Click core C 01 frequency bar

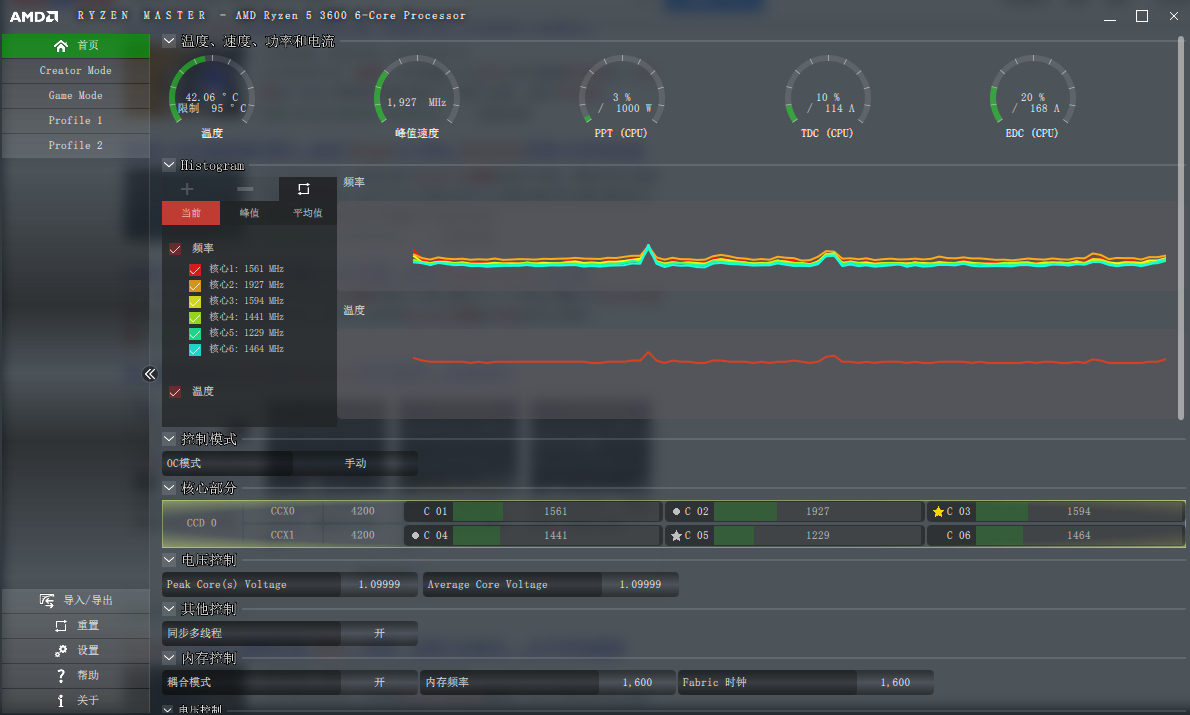pos(556,512)
